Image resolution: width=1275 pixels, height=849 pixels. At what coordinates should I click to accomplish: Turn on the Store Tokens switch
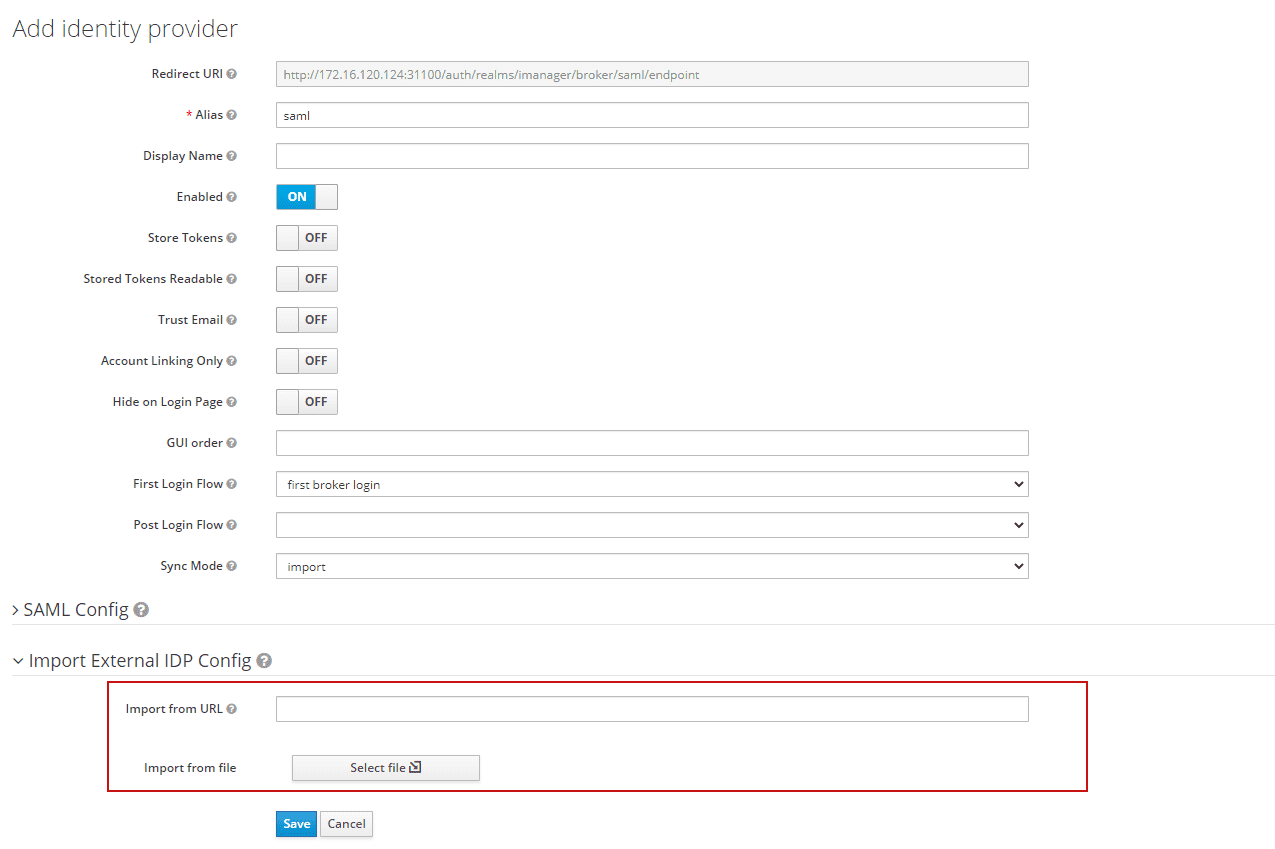click(307, 238)
